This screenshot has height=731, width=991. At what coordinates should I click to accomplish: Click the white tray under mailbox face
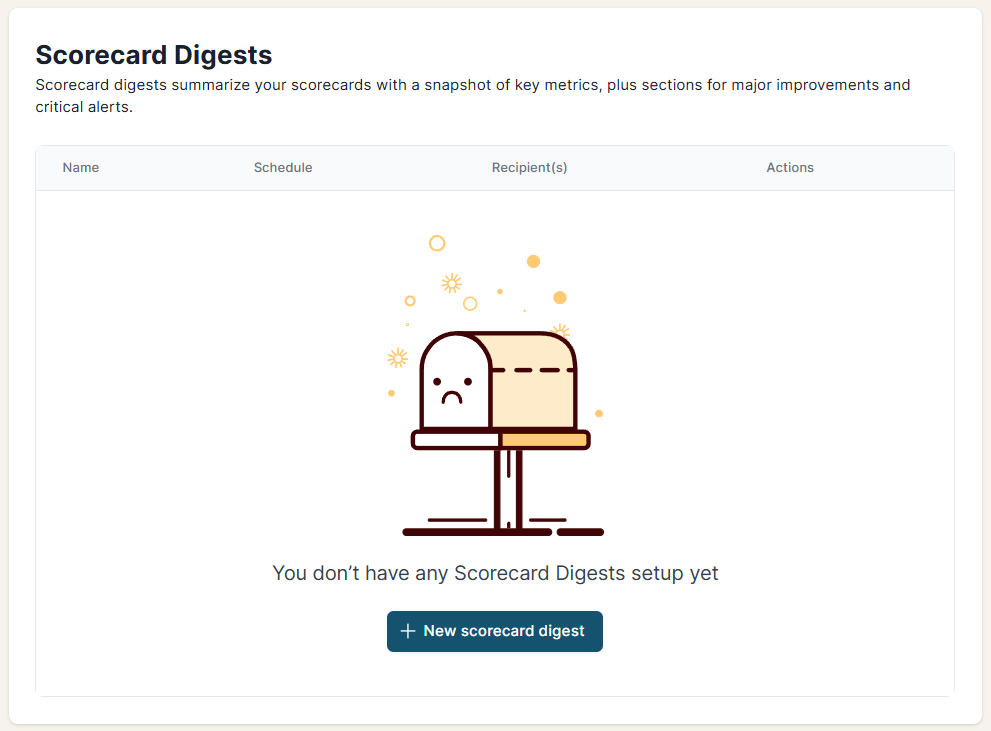coord(456,440)
